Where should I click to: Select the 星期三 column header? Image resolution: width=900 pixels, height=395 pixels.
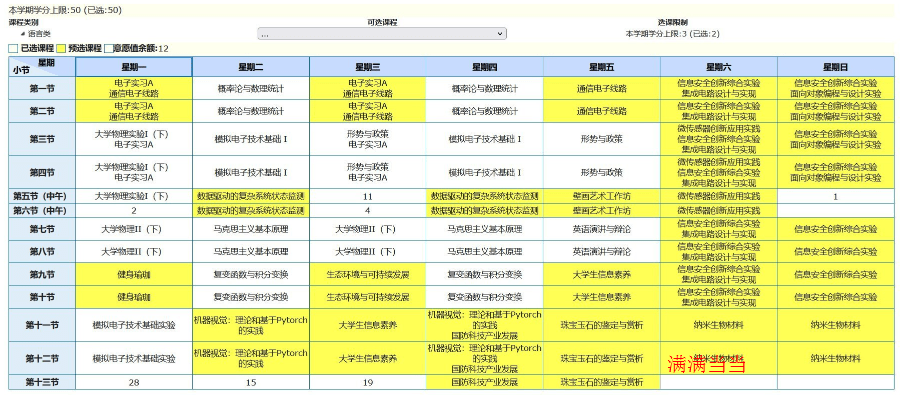click(x=368, y=67)
